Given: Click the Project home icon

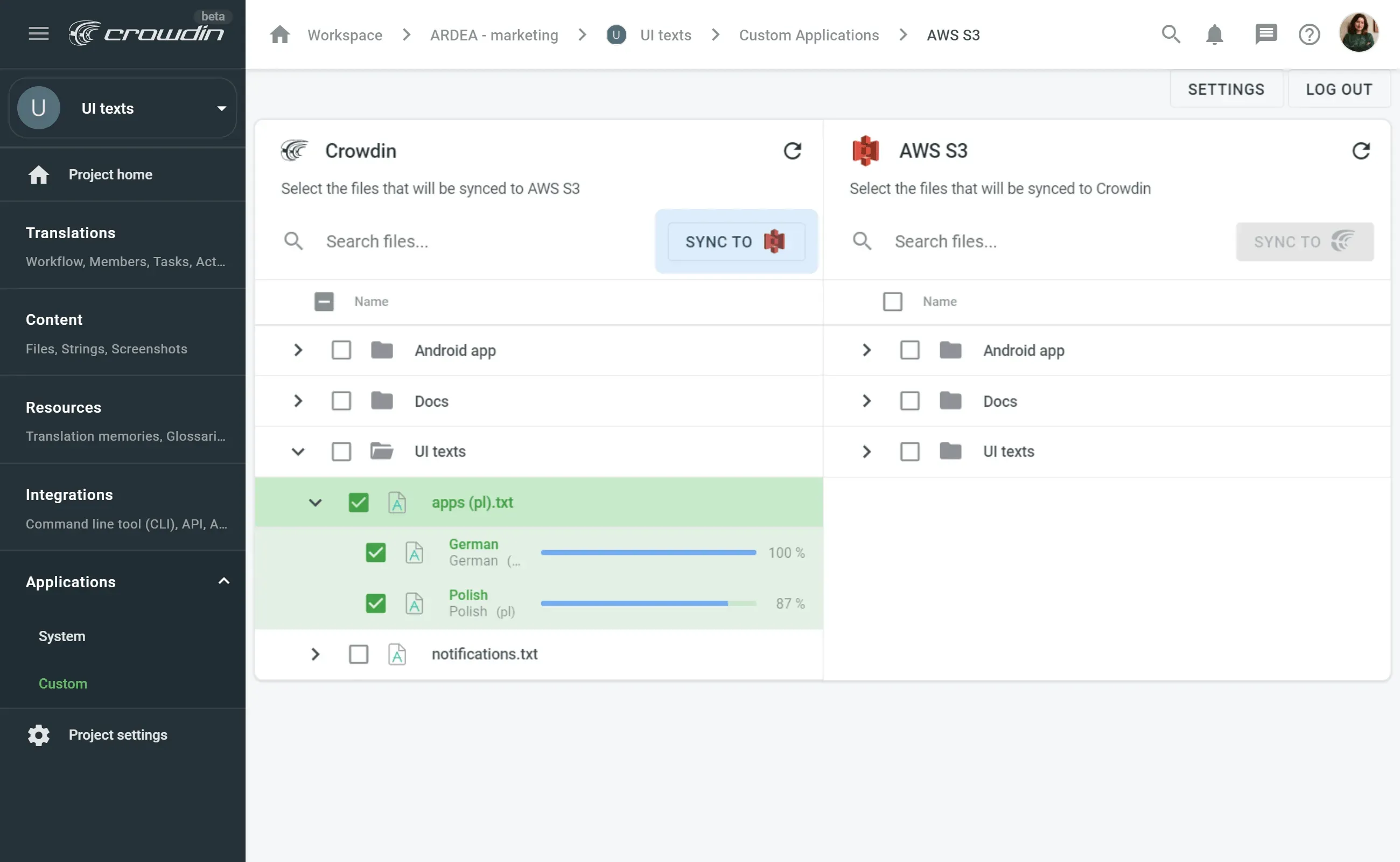Looking at the screenshot, I should click(38, 175).
